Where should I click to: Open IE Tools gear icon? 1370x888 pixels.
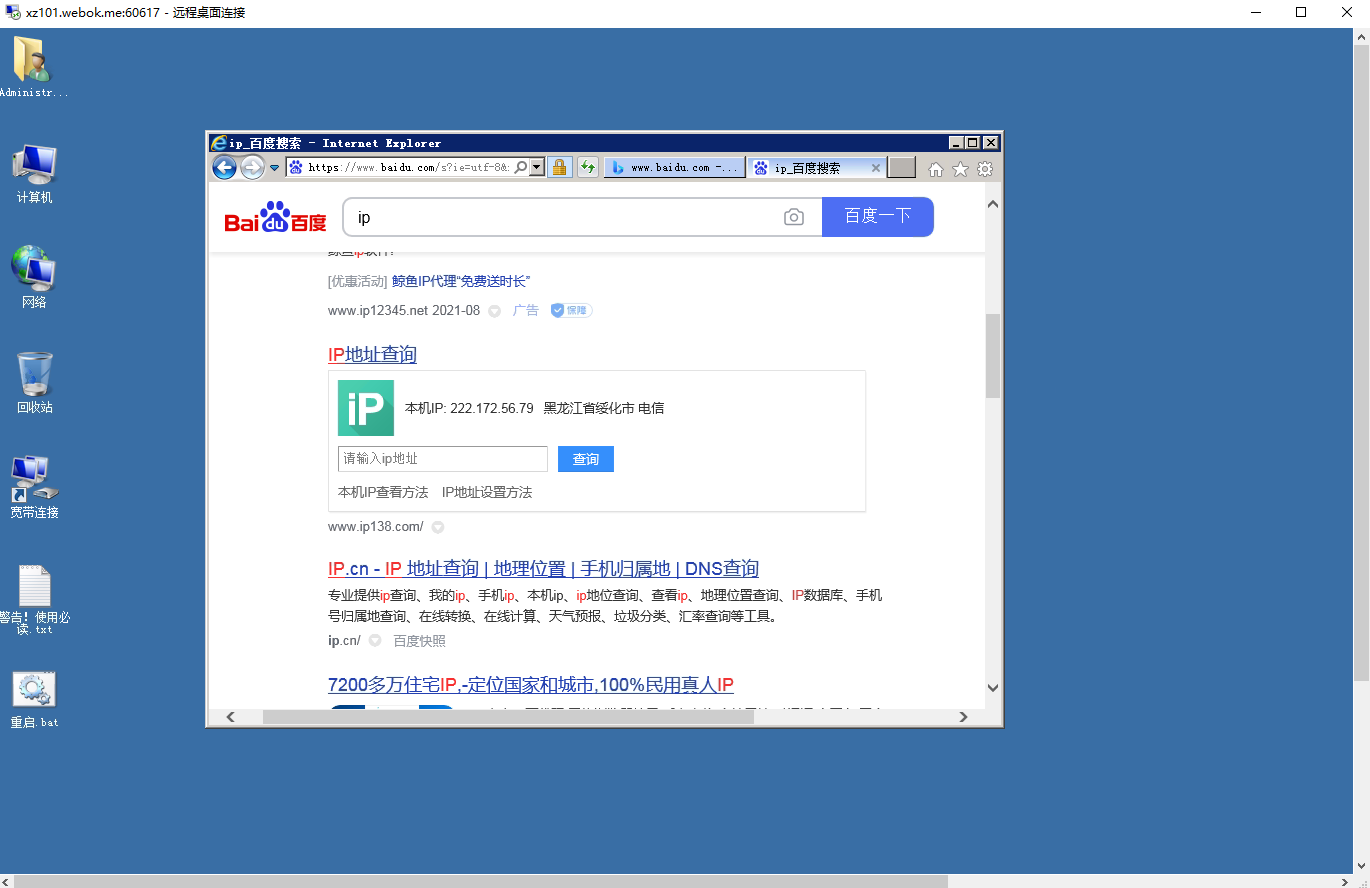(985, 169)
